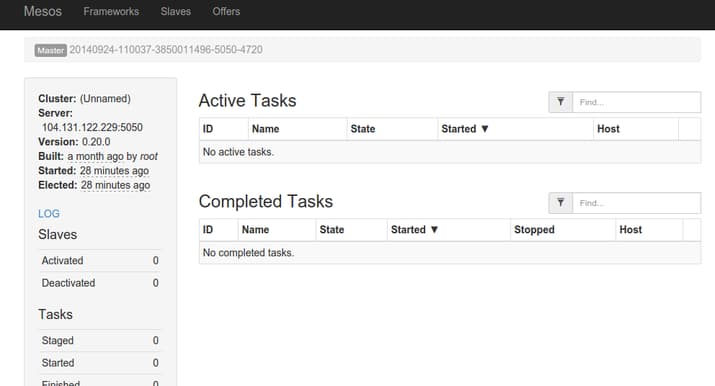Click the Version 0.20.0 value
Viewport: 715px width, 386px height.
(x=96, y=142)
